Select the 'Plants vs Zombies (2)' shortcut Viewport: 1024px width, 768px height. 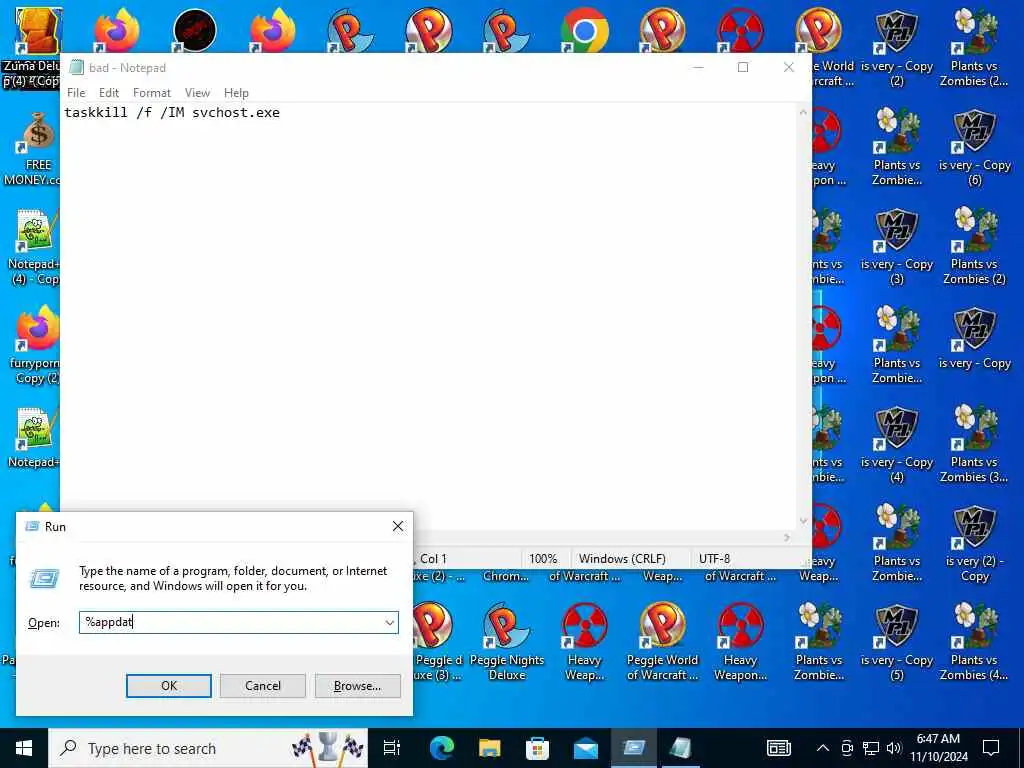974,247
